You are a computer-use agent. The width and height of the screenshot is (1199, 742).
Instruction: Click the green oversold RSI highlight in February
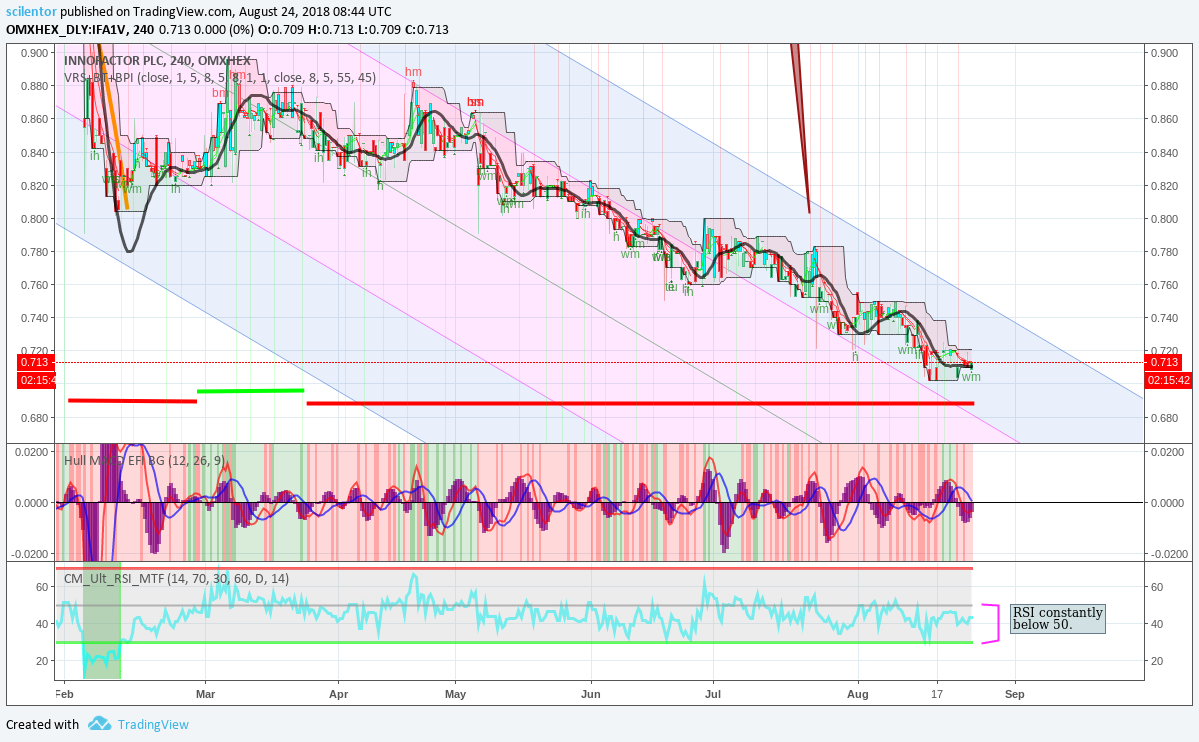pos(102,621)
